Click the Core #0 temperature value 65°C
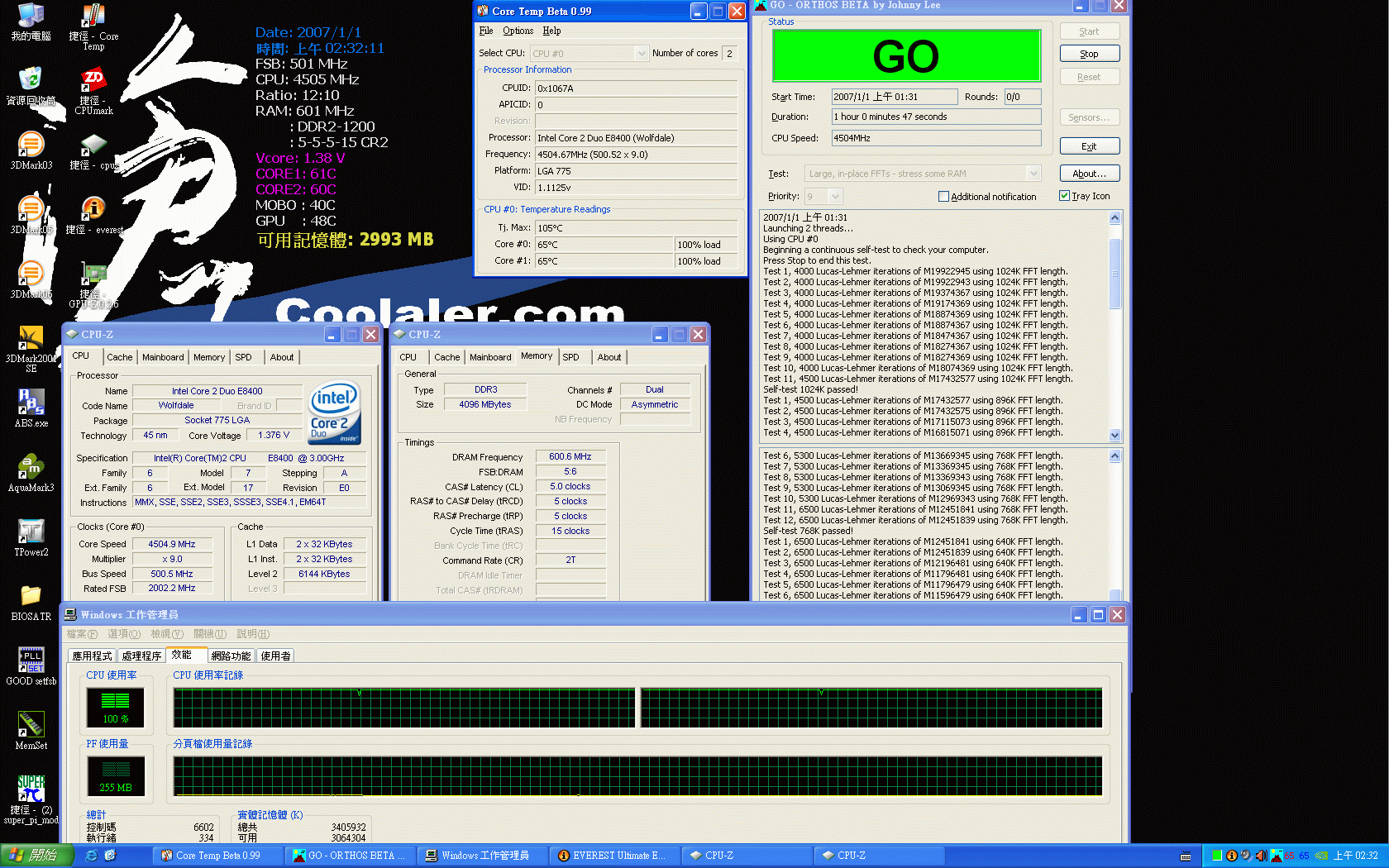Screen dimensions: 1389x868 click(604, 245)
